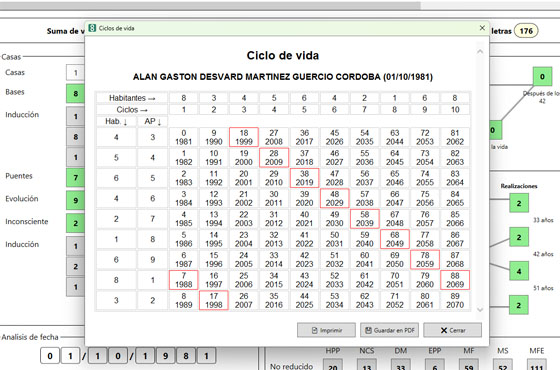This screenshot has height=370, width=560.
Task: Click the Hab. column header
Action: click(x=116, y=121)
